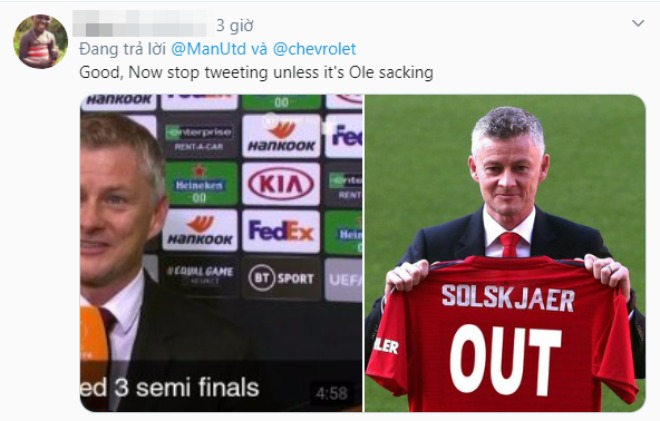
Task: Click the SOLSKJAER name on red shirt
Action: pos(508,298)
